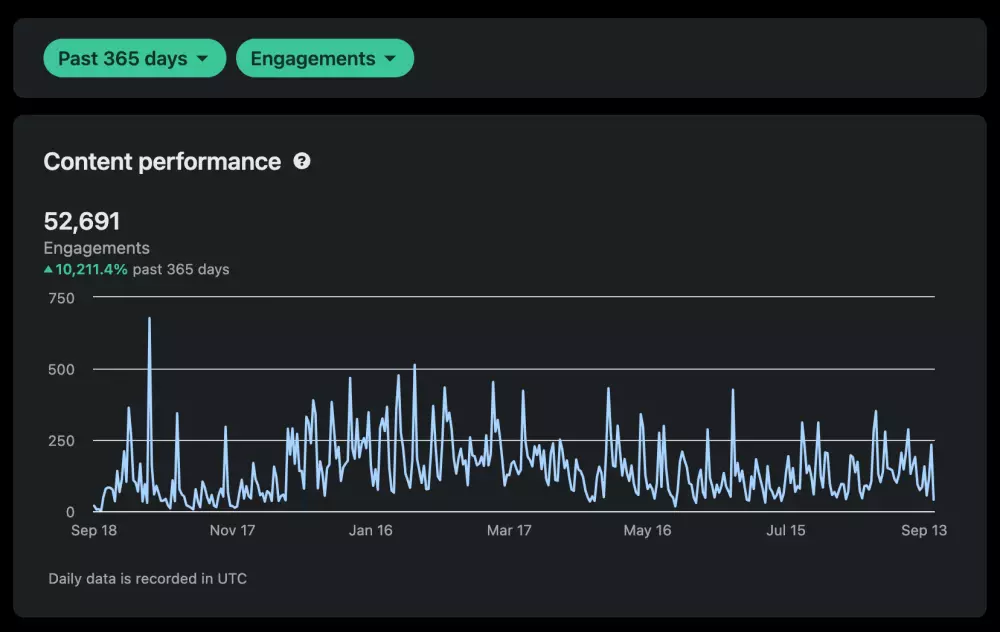Click the Engagements label under the total
Screen dimensions: 1000x632
point(96,248)
